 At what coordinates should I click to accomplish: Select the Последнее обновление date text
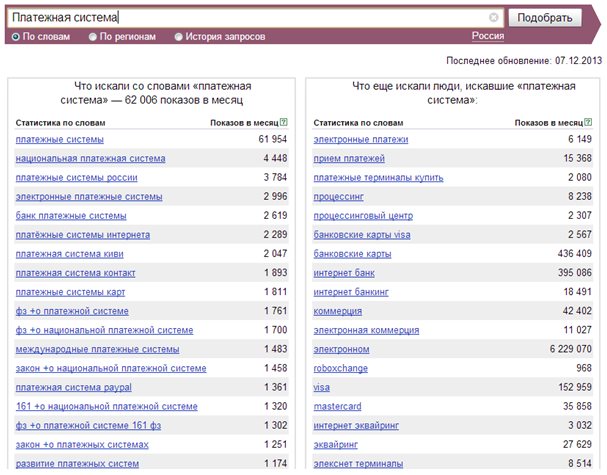tap(524, 61)
